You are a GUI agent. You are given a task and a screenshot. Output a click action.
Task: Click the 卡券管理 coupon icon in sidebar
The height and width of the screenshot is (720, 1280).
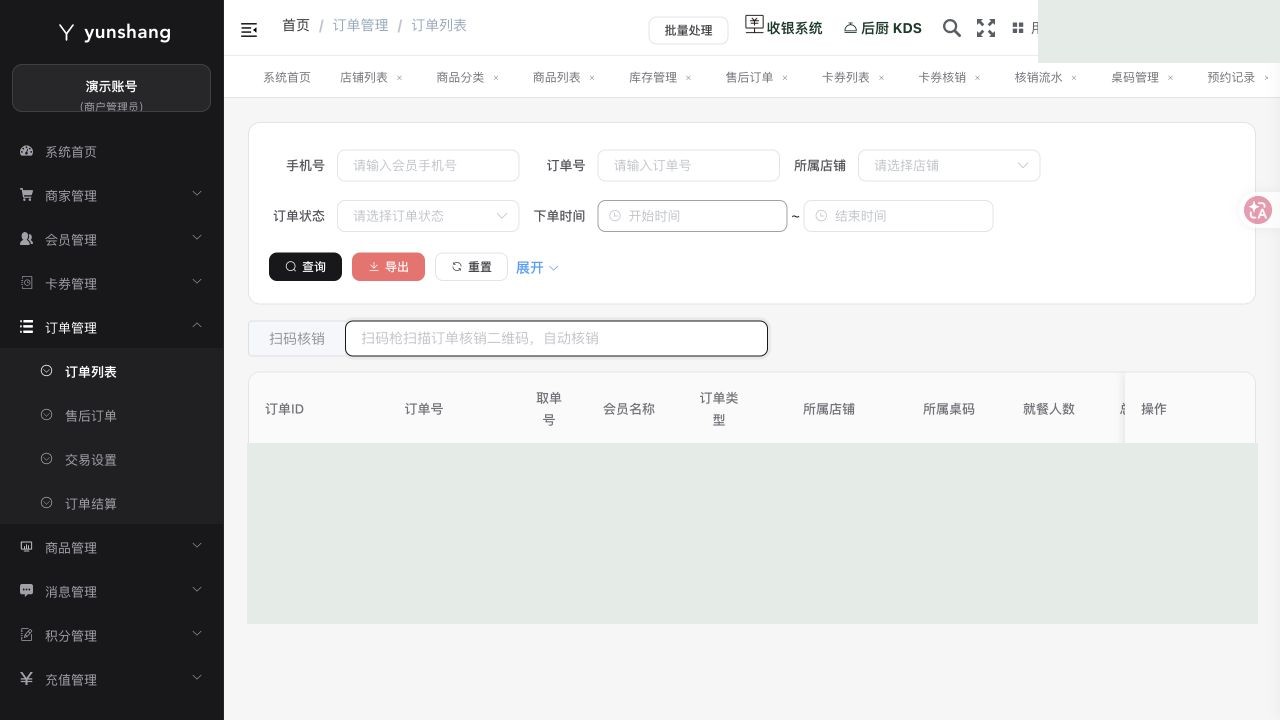pyautogui.click(x=27, y=283)
